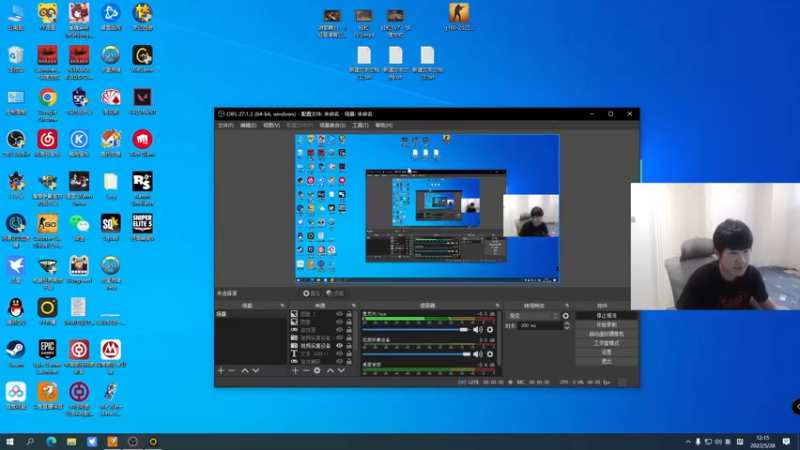Move selected source down with arrow
Screen dimensions: 800x450
343,370
